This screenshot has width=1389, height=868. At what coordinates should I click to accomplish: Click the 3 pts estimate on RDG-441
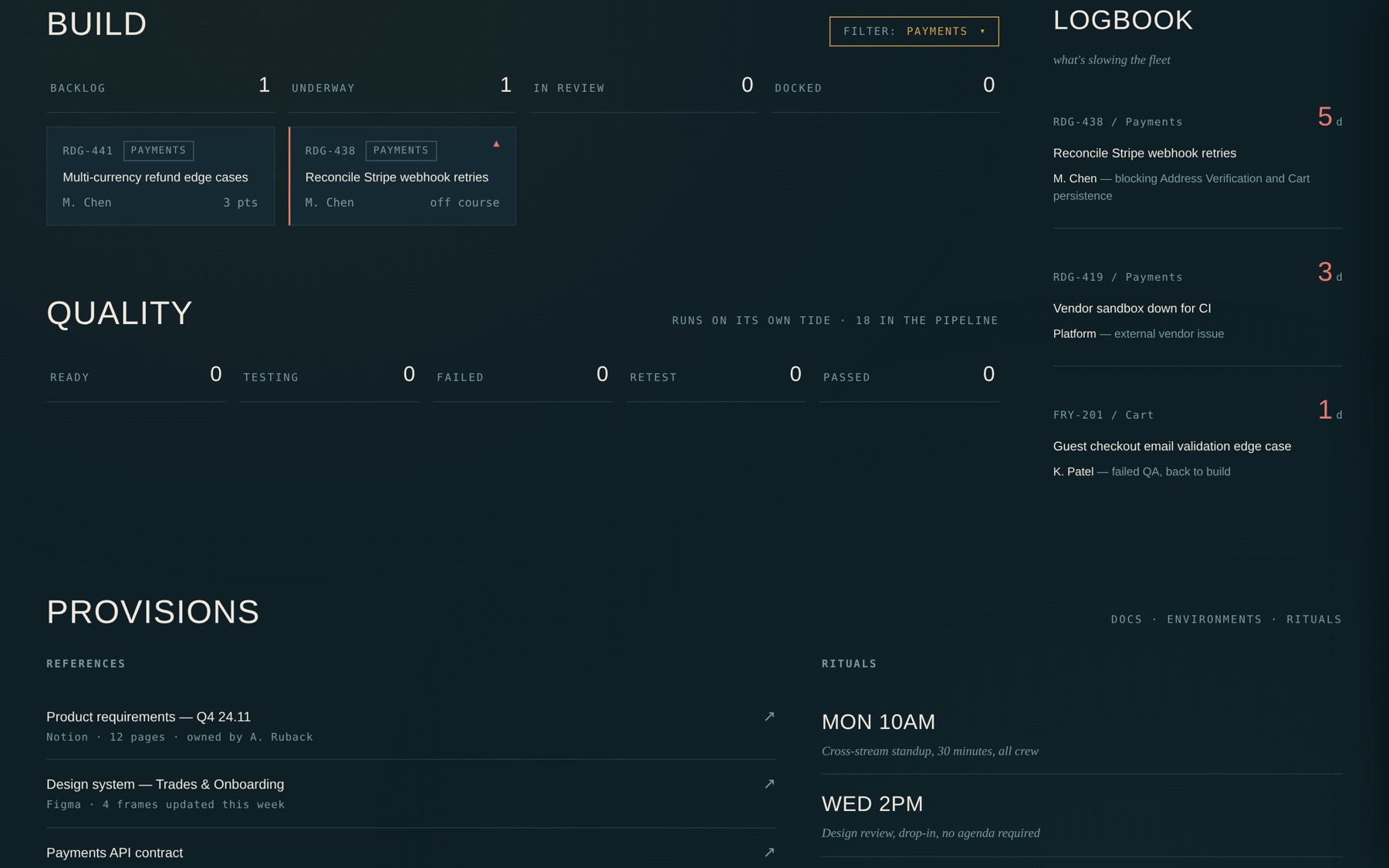click(x=241, y=202)
